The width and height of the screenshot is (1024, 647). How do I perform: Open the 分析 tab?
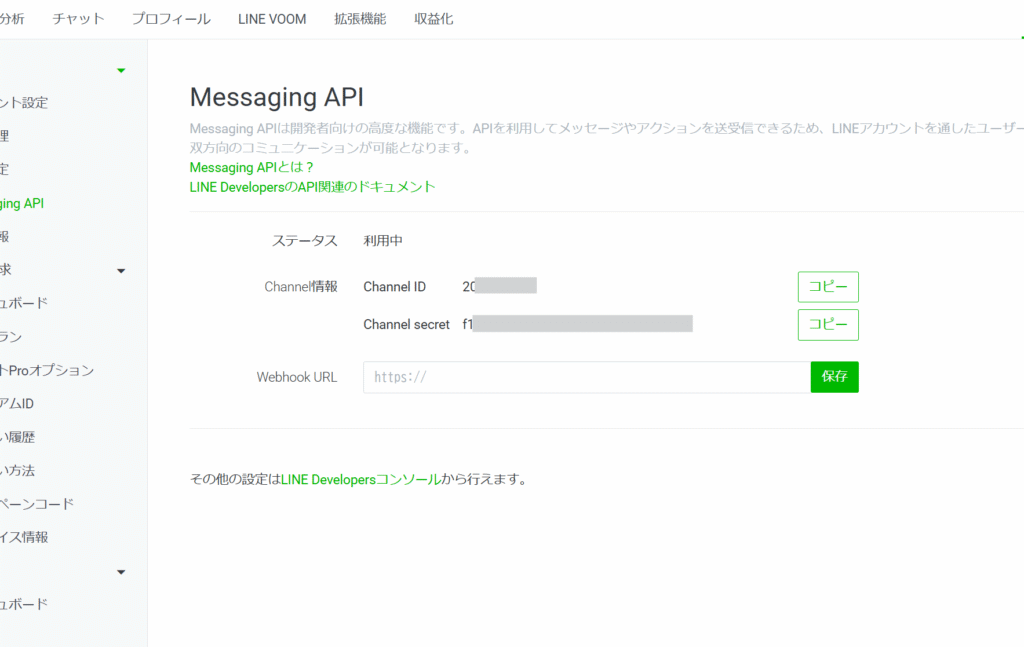pyautogui.click(x=12, y=19)
